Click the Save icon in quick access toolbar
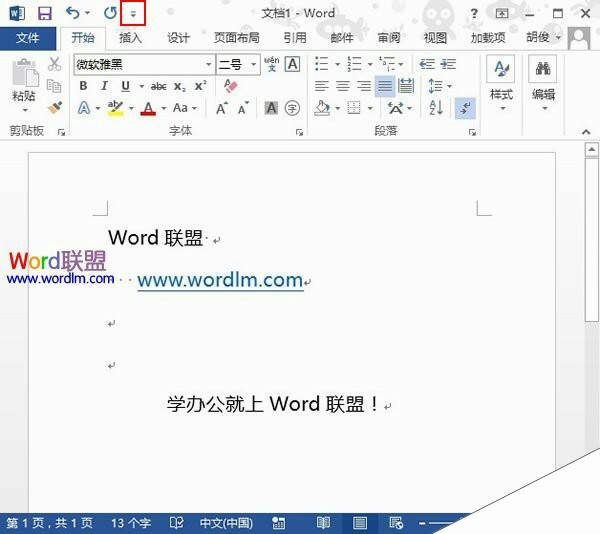 click(45, 13)
